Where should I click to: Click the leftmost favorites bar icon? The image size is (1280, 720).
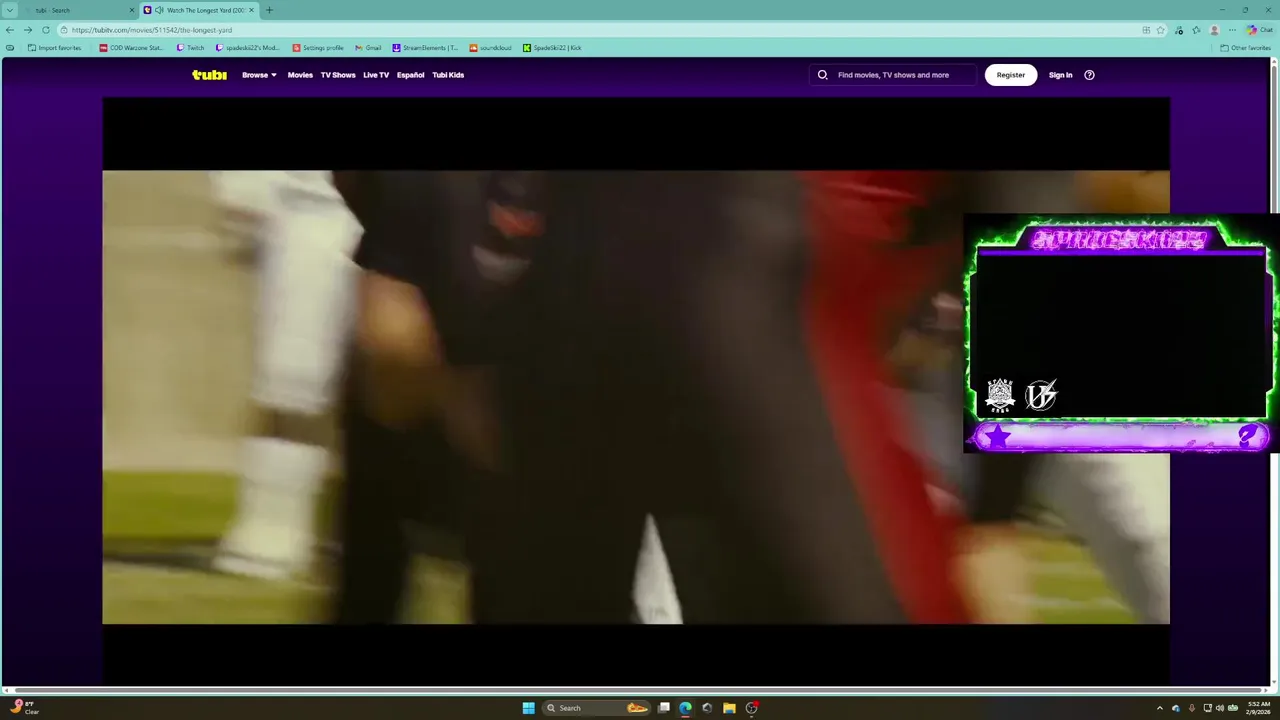point(10,48)
